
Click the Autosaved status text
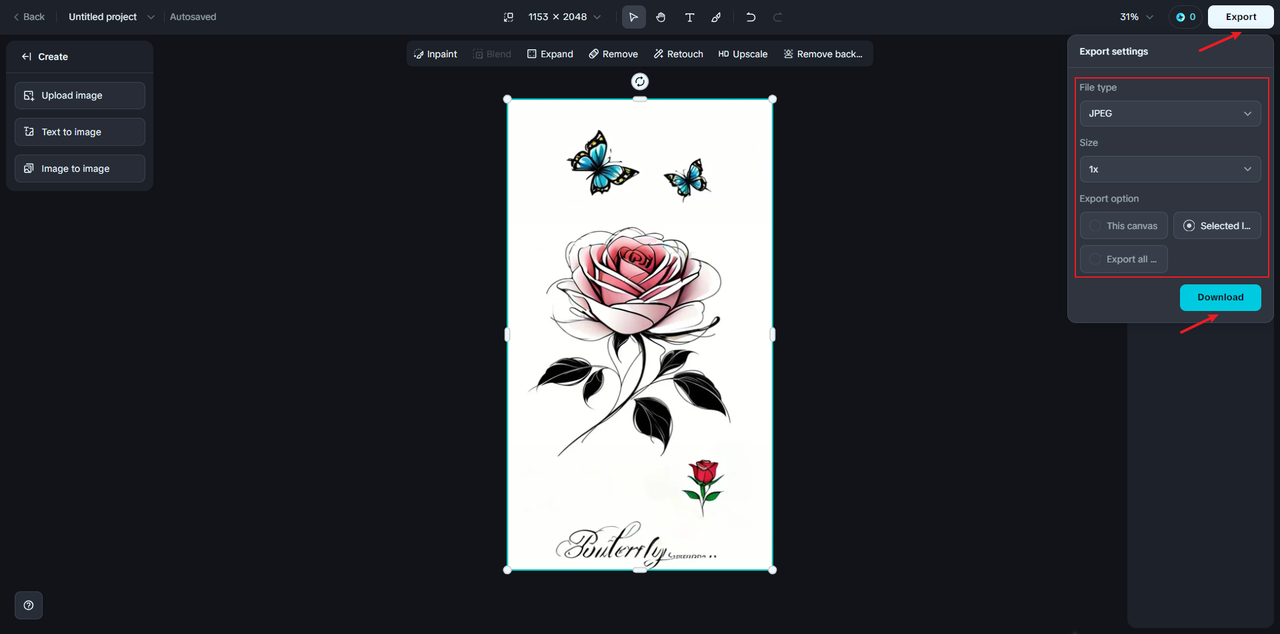click(x=193, y=17)
